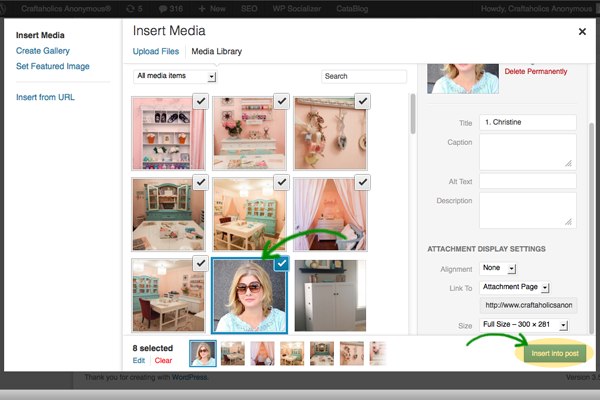Select the Media Library tab
This screenshot has height=400, width=600.
pyautogui.click(x=218, y=51)
